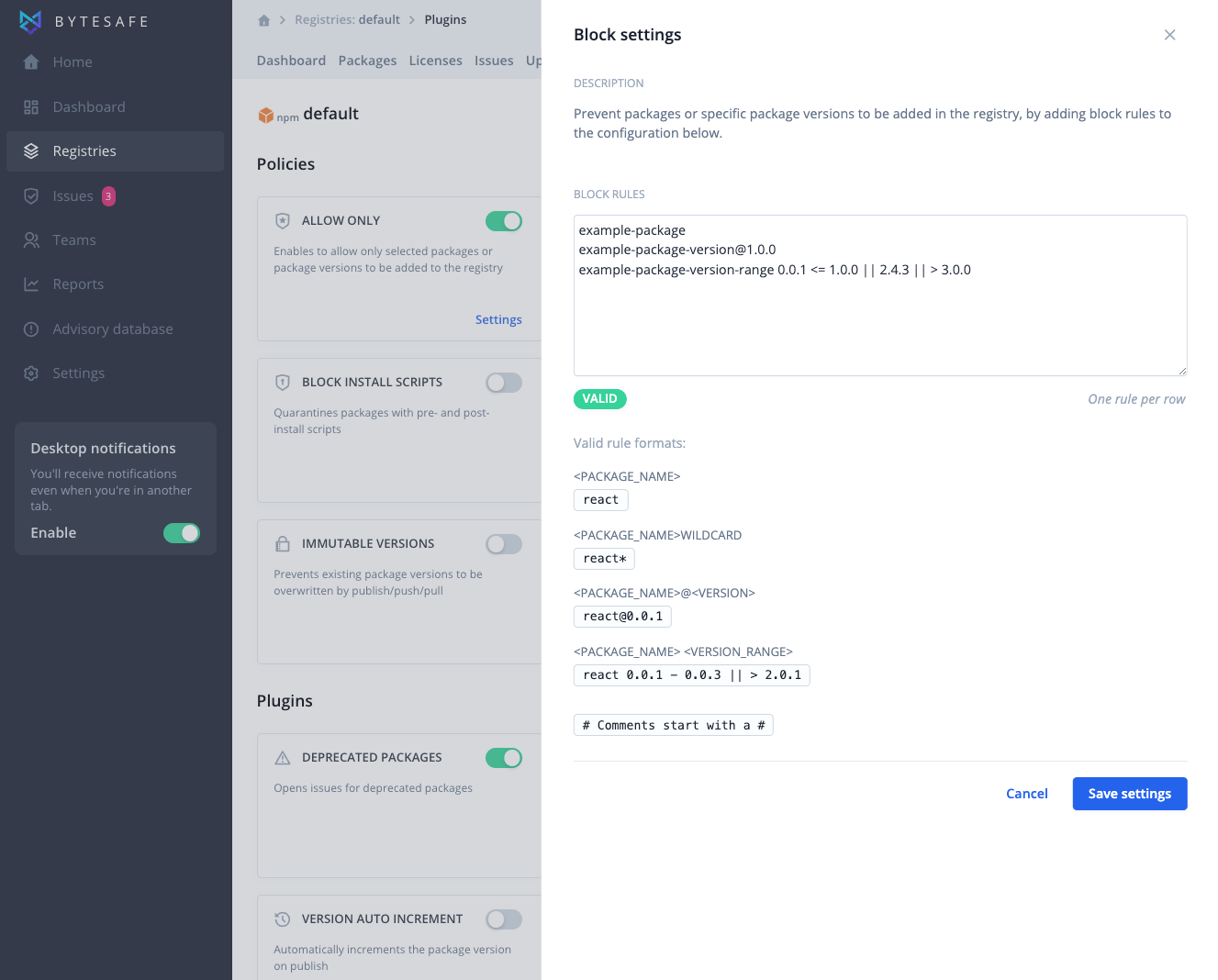1218x980 pixels.
Task: Click the Teams people icon
Action: point(31,240)
